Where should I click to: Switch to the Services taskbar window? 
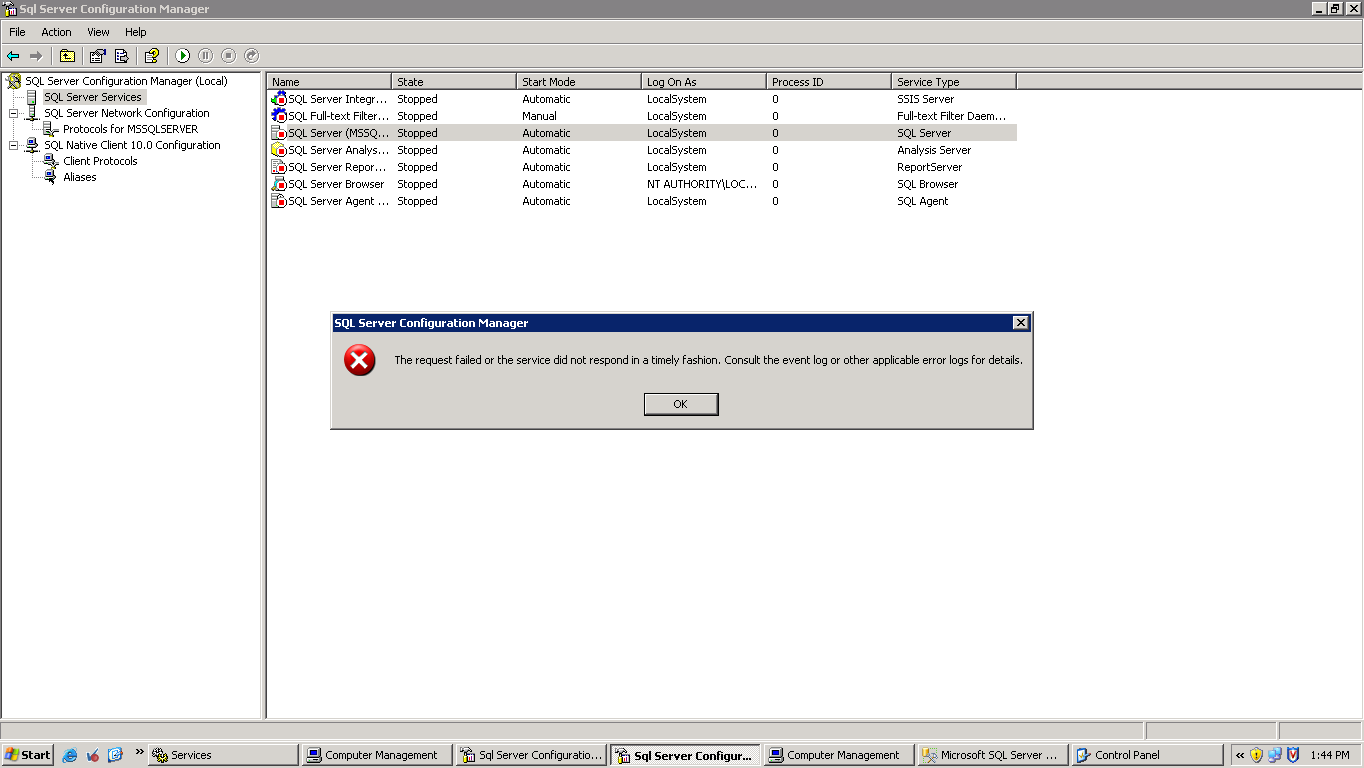coord(223,755)
